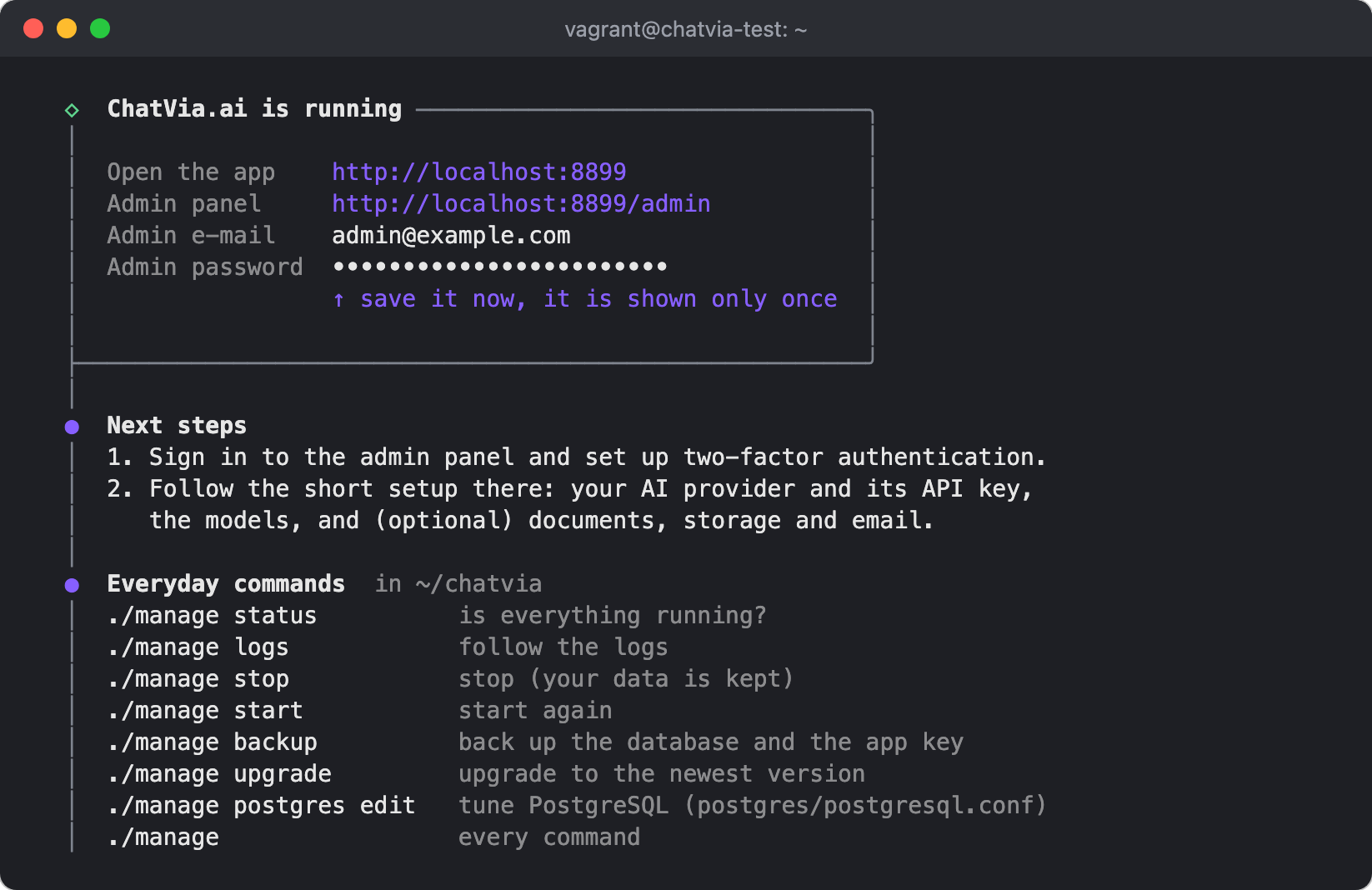1372x890 pixels.
Task: Click the purple bullet beside Next steps
Action: click(x=73, y=427)
